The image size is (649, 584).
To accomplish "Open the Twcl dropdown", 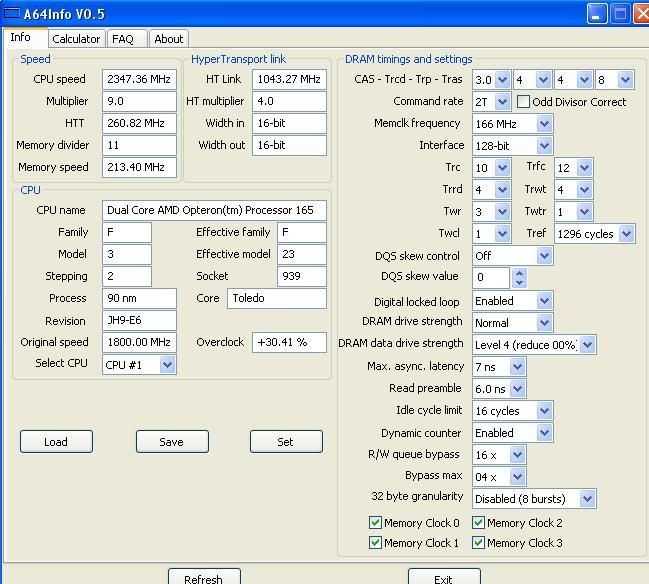I will [491, 233].
